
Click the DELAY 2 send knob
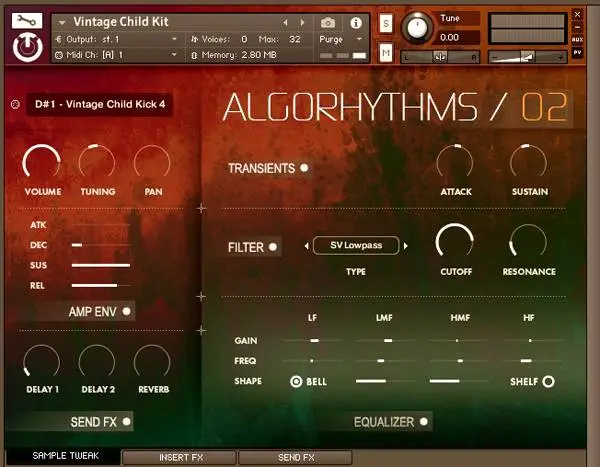click(x=97, y=363)
